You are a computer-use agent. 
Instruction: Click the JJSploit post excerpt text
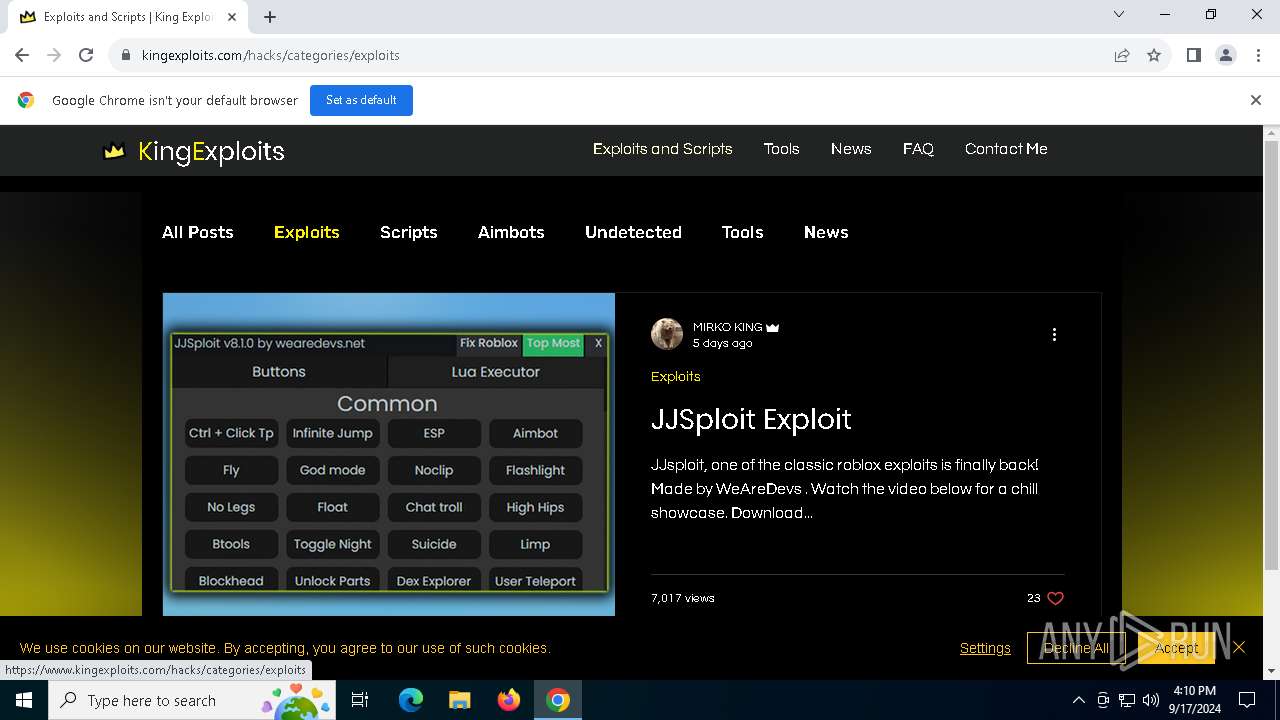pos(845,489)
